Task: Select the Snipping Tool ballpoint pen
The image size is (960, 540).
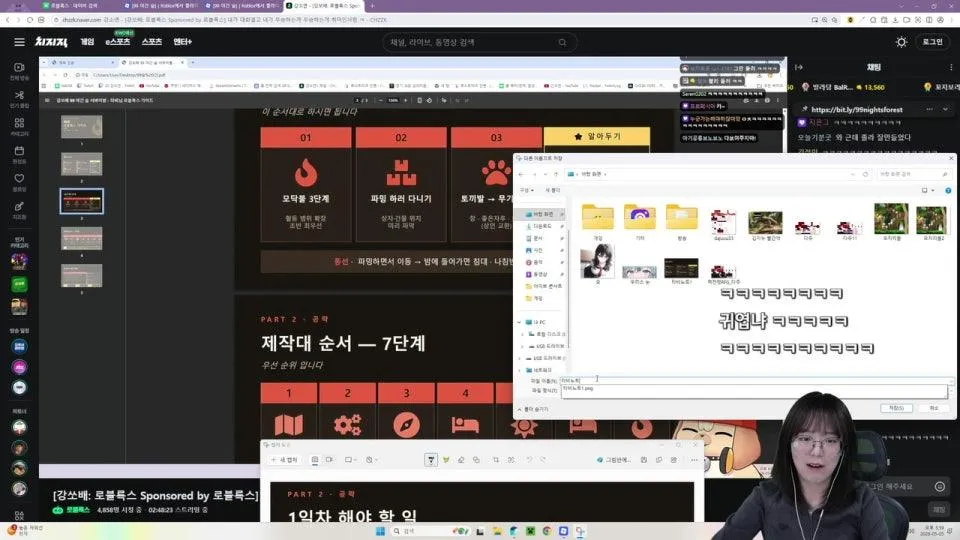Action: coord(431,460)
